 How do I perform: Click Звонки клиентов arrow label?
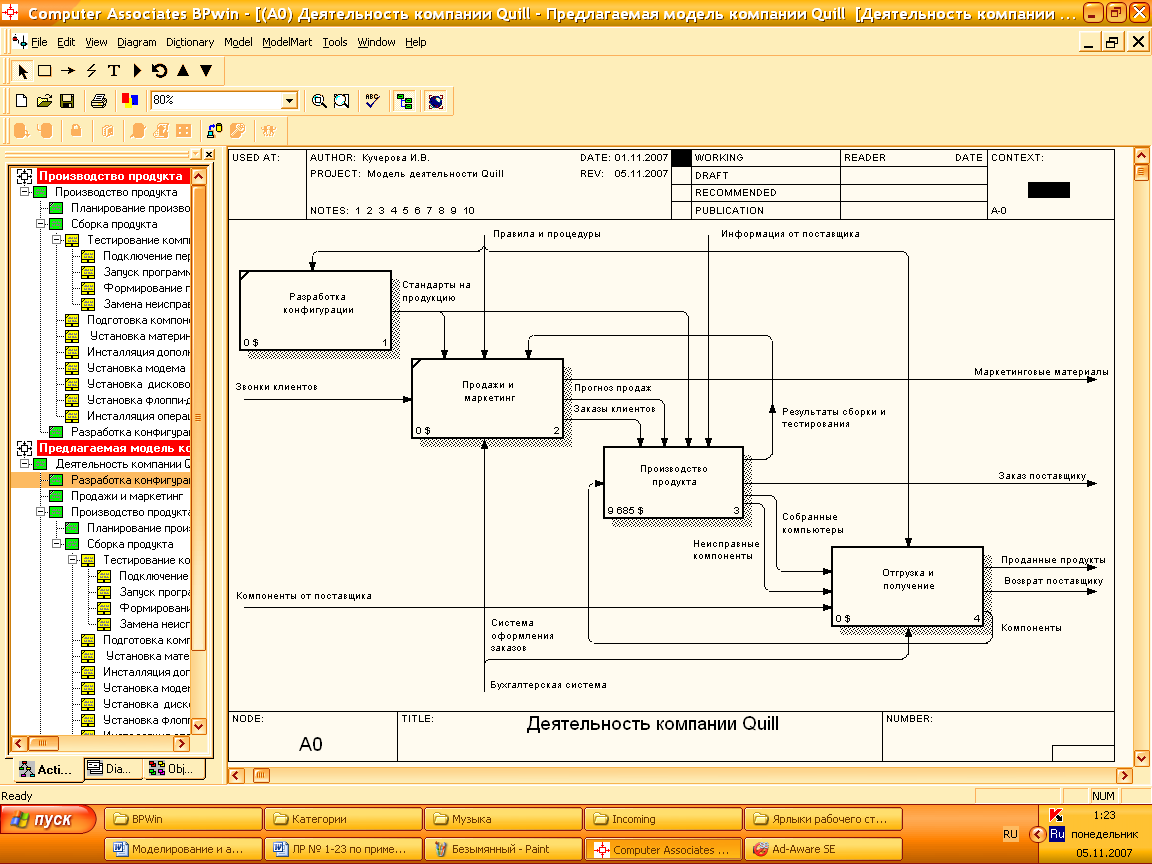(x=276, y=386)
